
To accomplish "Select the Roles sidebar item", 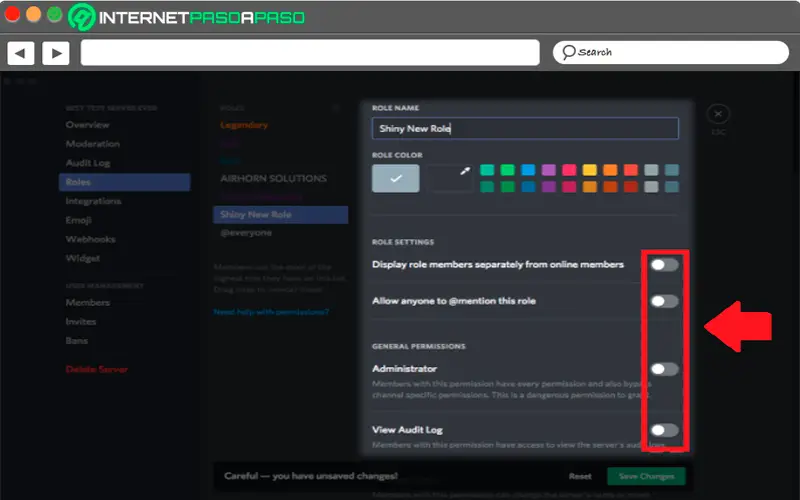I will tap(124, 182).
